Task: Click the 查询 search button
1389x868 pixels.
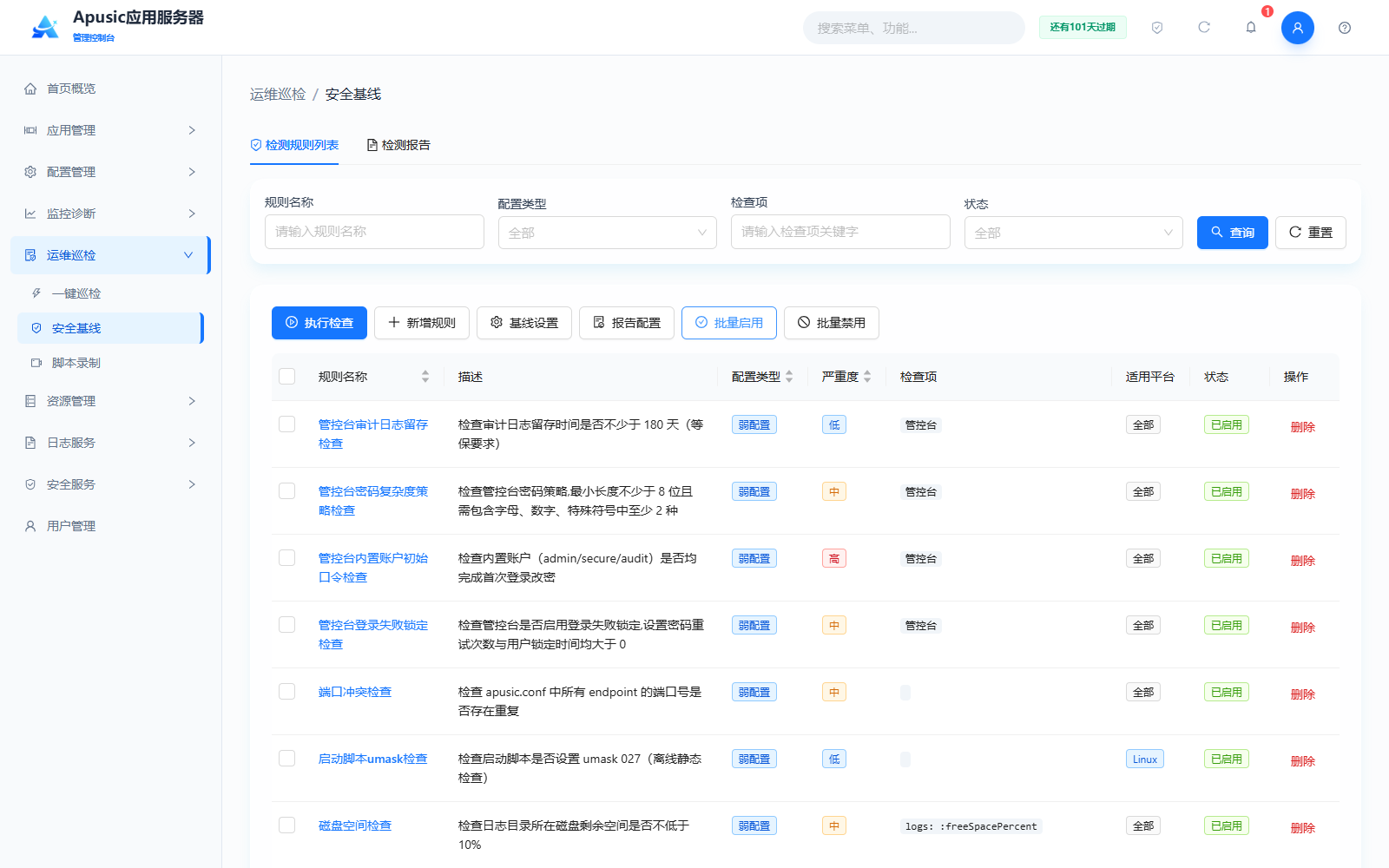Action: coord(1233,233)
